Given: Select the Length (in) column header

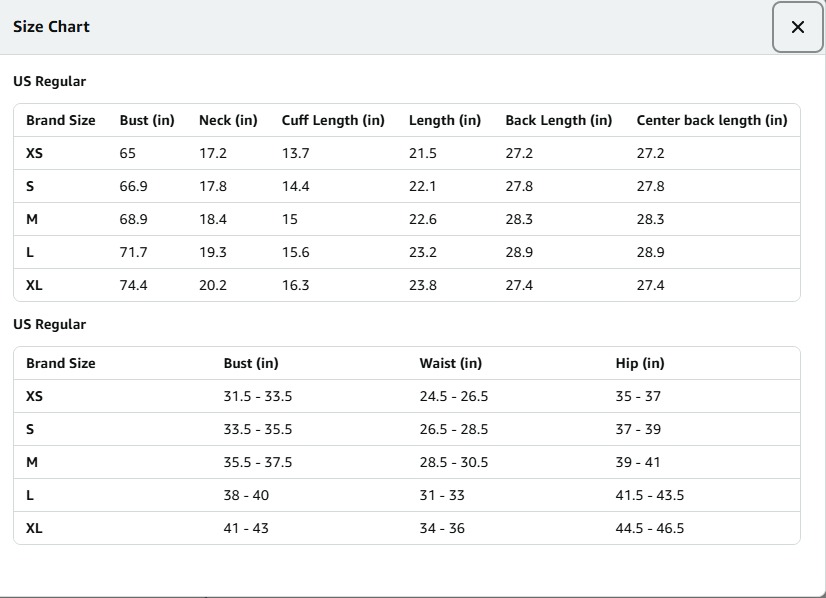Looking at the screenshot, I should click(444, 120).
